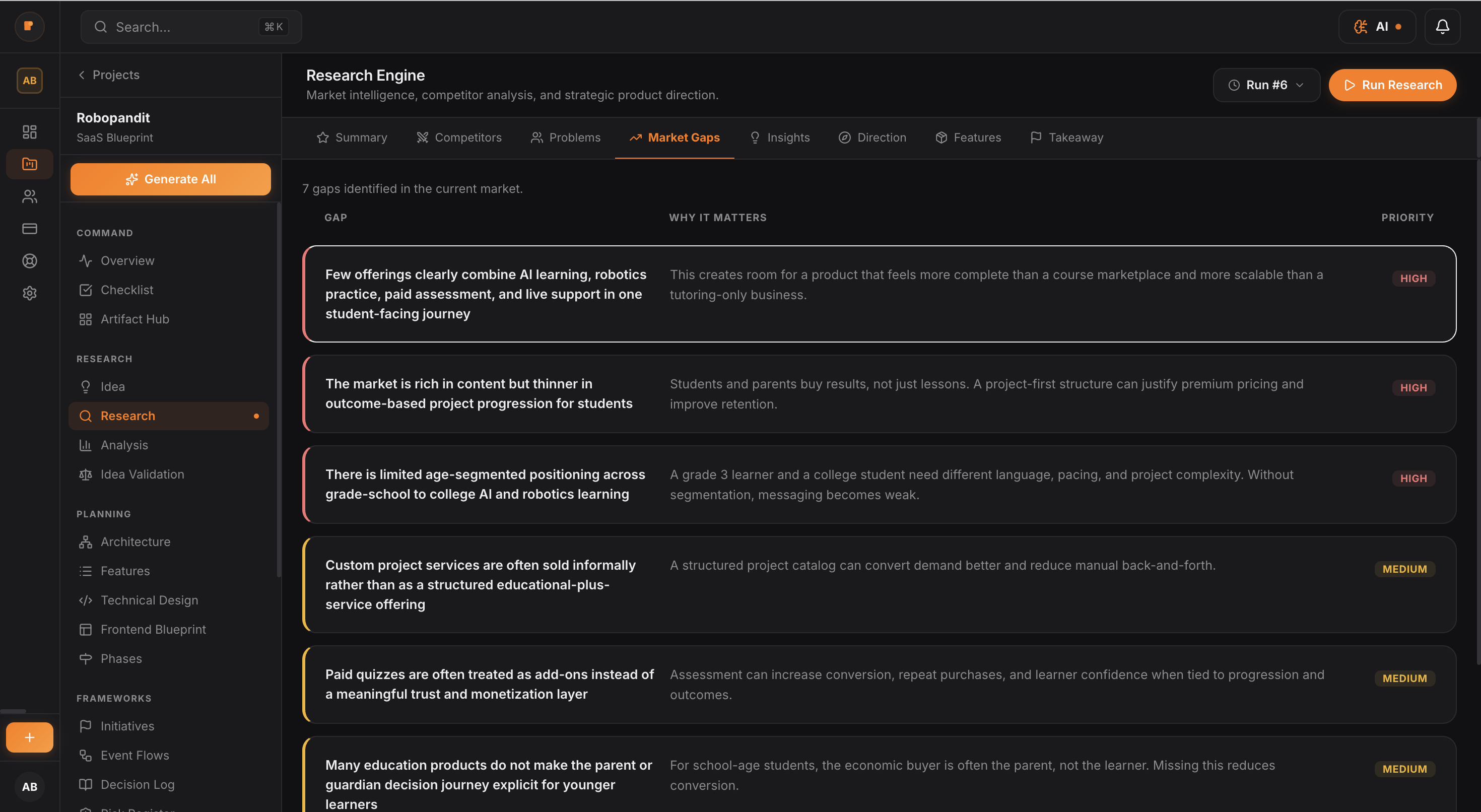Open team members icon in left rail
Viewport: 1481px width, 812px height.
(29, 196)
